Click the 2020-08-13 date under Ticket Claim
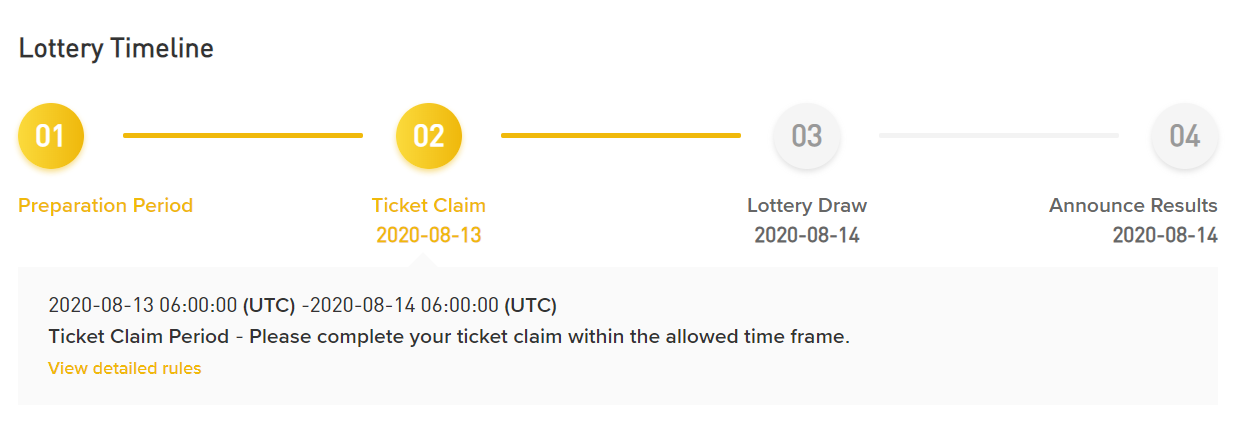 click(429, 236)
